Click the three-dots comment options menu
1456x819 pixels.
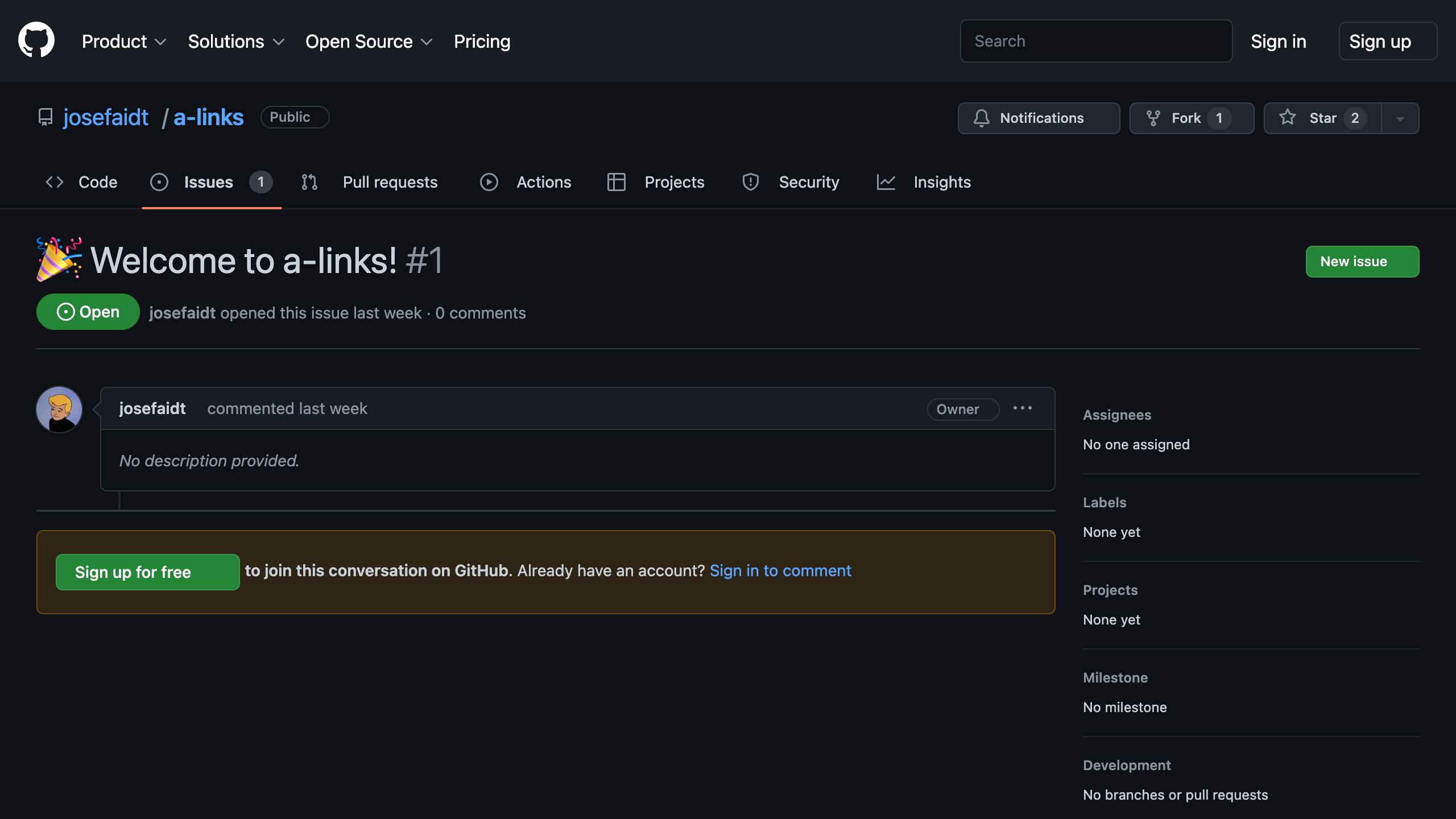[x=1022, y=408]
